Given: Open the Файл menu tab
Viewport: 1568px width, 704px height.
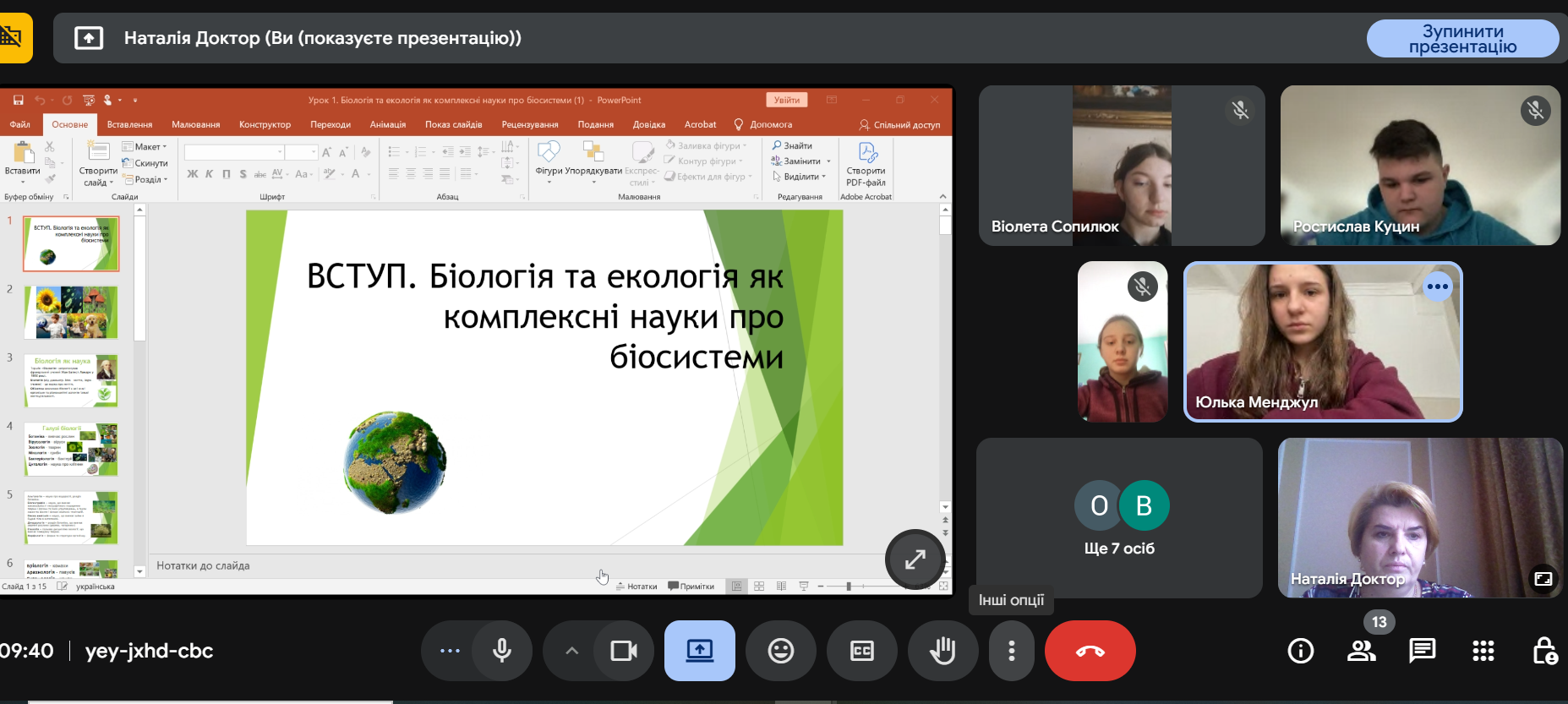Looking at the screenshot, I should 20,124.
